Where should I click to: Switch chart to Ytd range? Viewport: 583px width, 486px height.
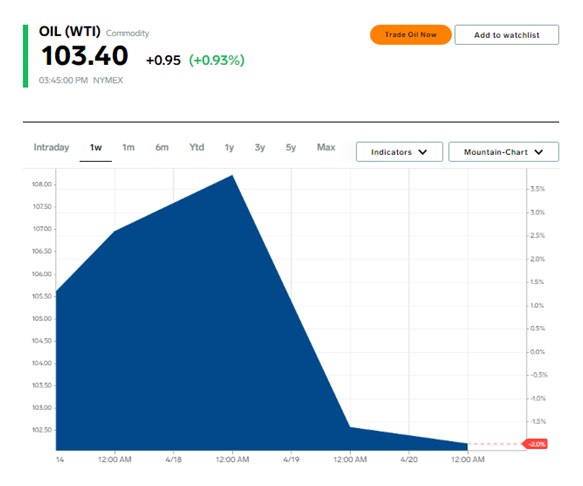[x=196, y=148]
